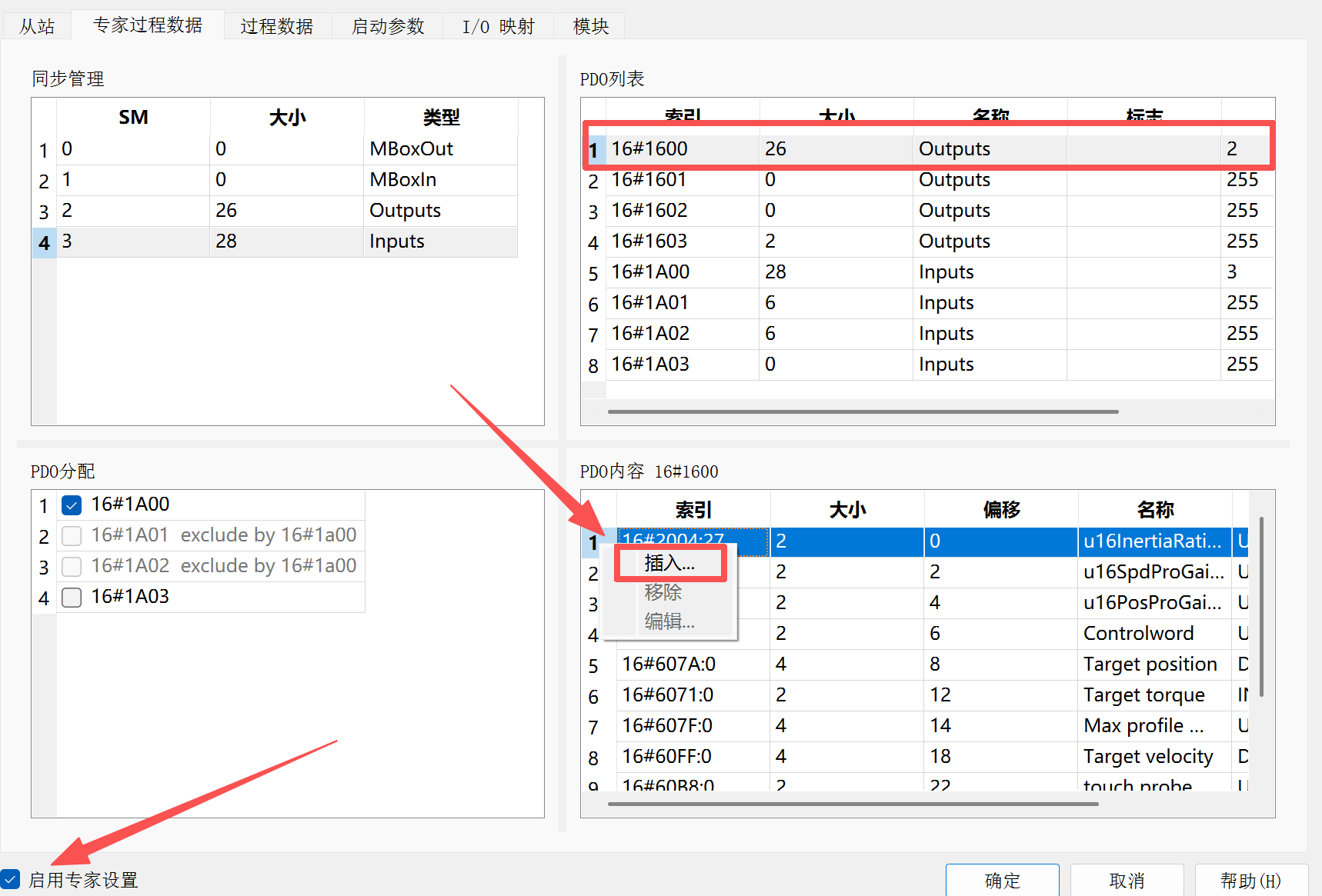1322x896 pixels.
Task: Click row number 4 header in 同步管理
Action: (44, 242)
